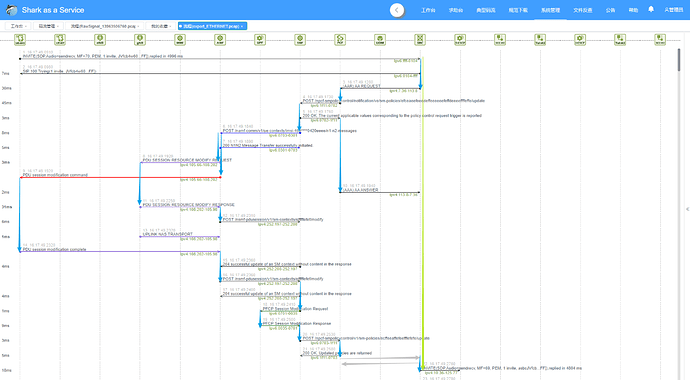
Task: Select the node icon above the AAR/AA REQUEST receiver lifeline
Action: pos(340,40)
